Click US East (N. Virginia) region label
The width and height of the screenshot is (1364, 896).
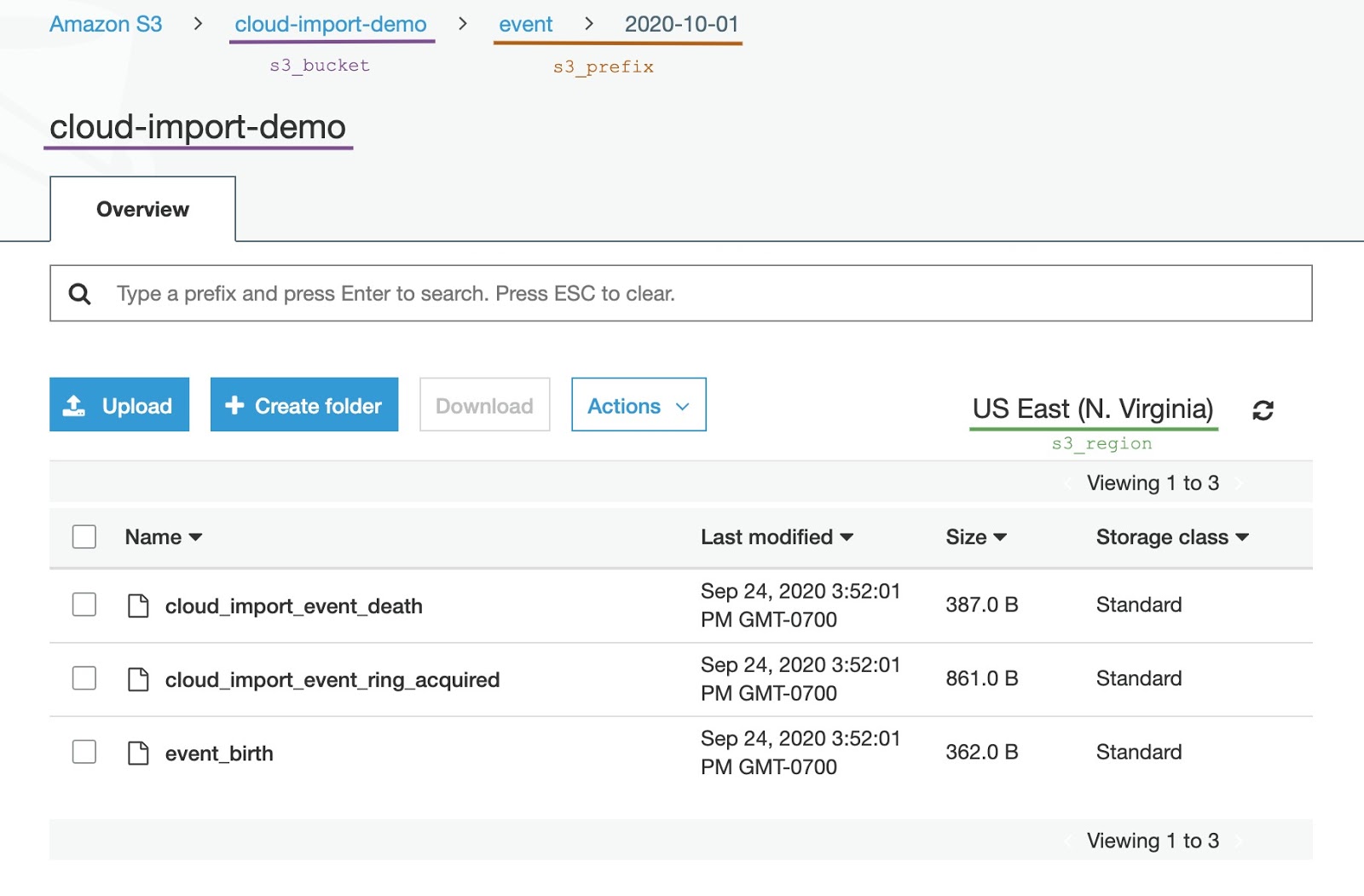1093,409
